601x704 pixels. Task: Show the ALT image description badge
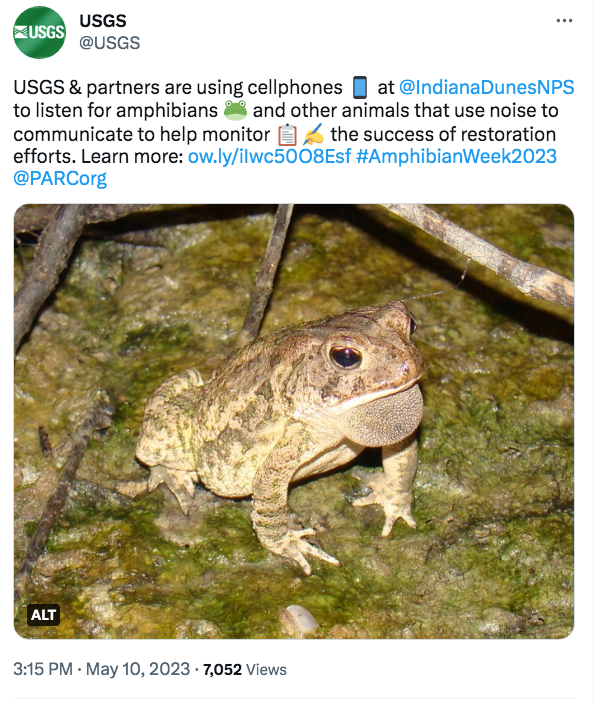(43, 615)
